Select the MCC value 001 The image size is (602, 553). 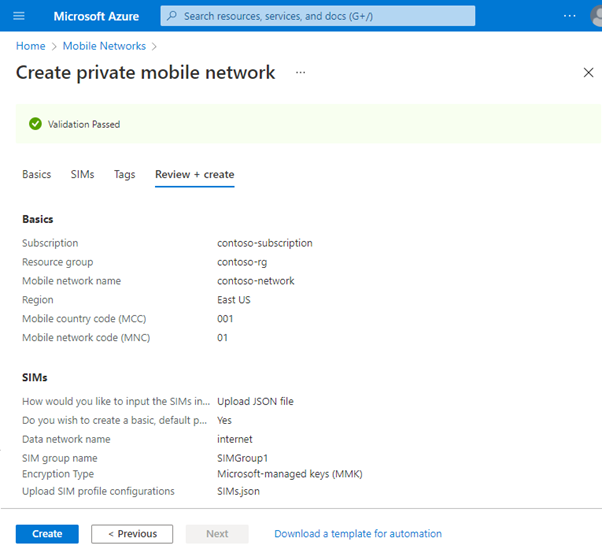225,319
